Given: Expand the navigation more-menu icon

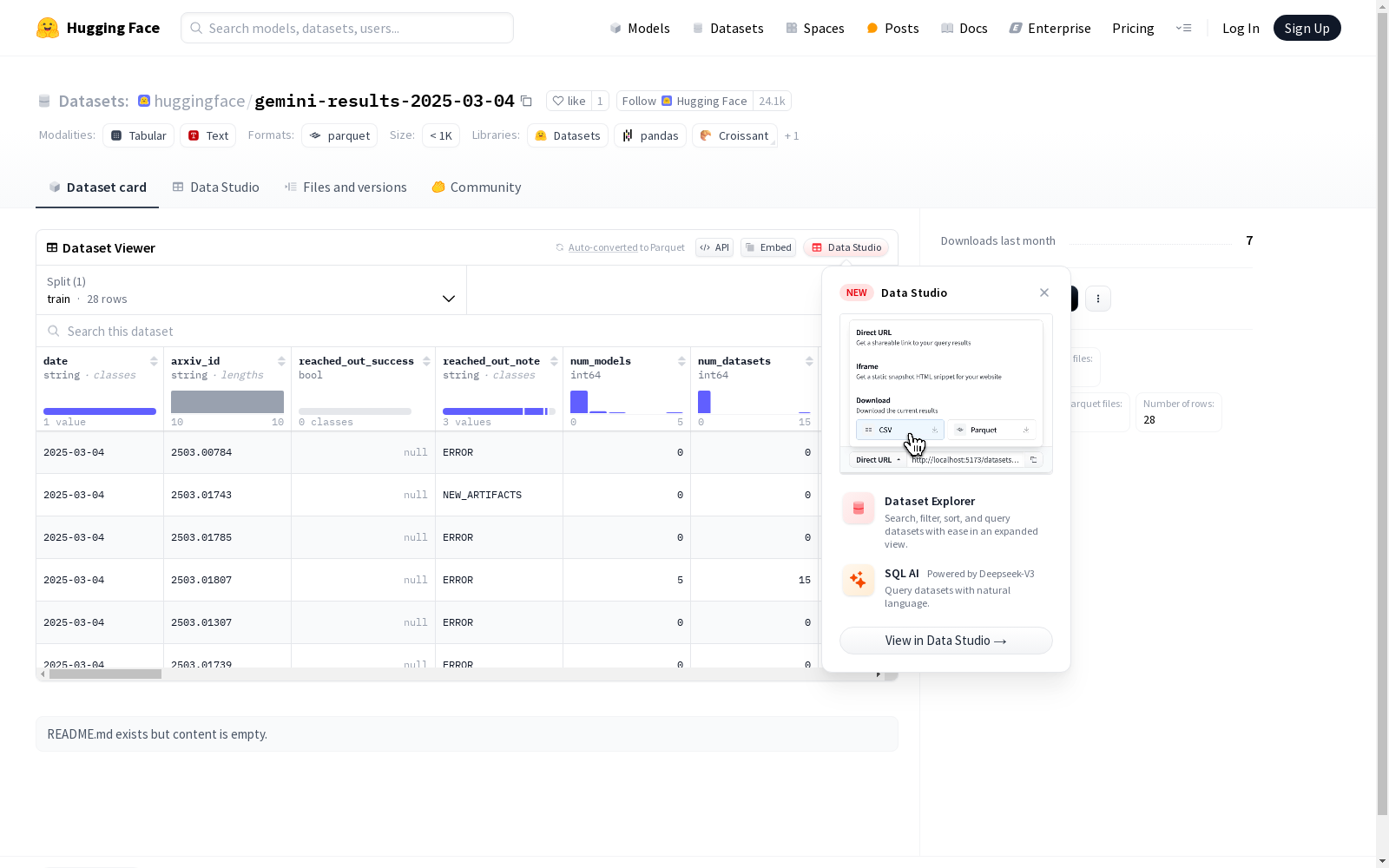Looking at the screenshot, I should pos(1183,28).
